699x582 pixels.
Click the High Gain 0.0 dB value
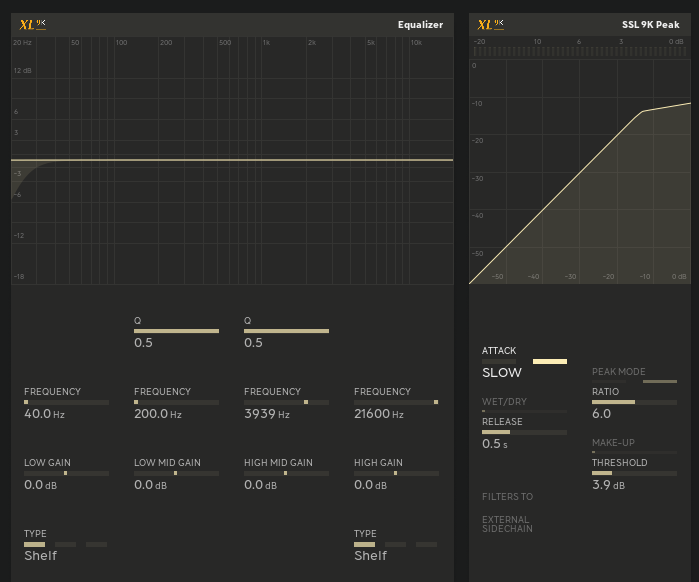click(370, 485)
